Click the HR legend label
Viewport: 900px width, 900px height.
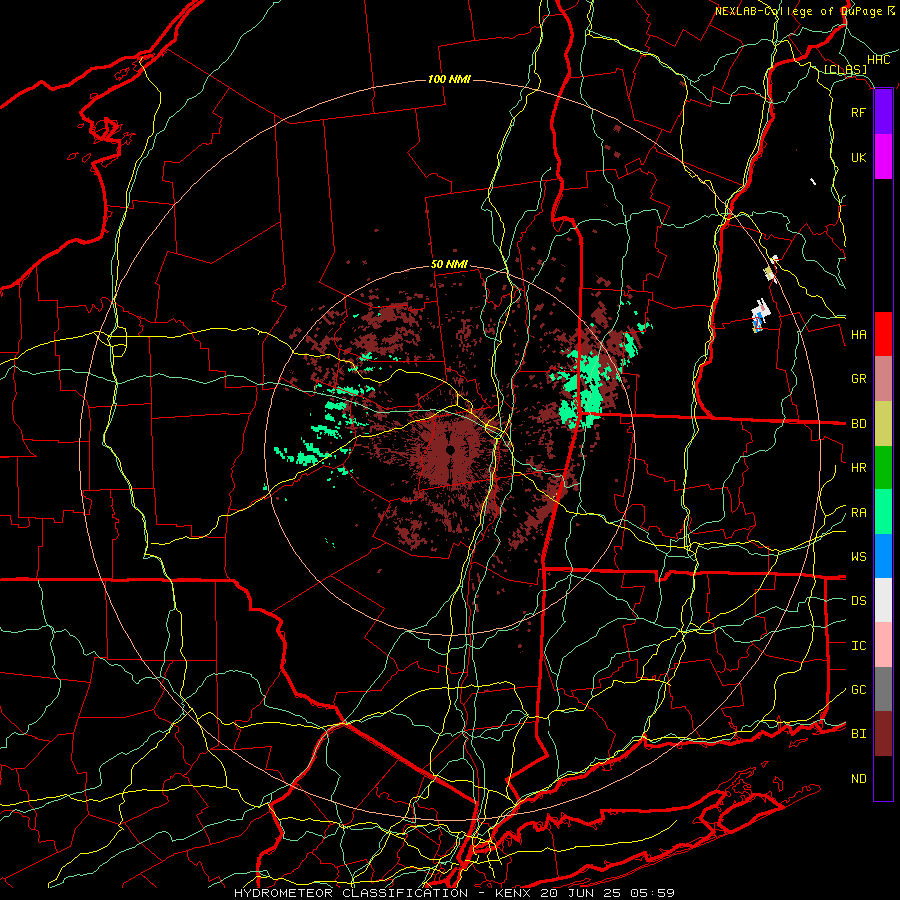pyautogui.click(x=858, y=468)
